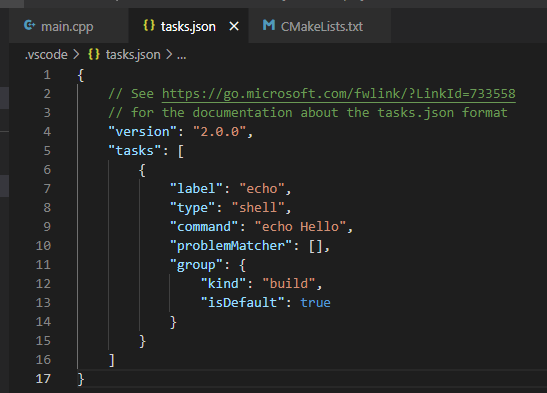Image resolution: width=547 pixels, height=393 pixels.
Task: Click the empty array brackets after problemMatcher
Action: coord(316,246)
